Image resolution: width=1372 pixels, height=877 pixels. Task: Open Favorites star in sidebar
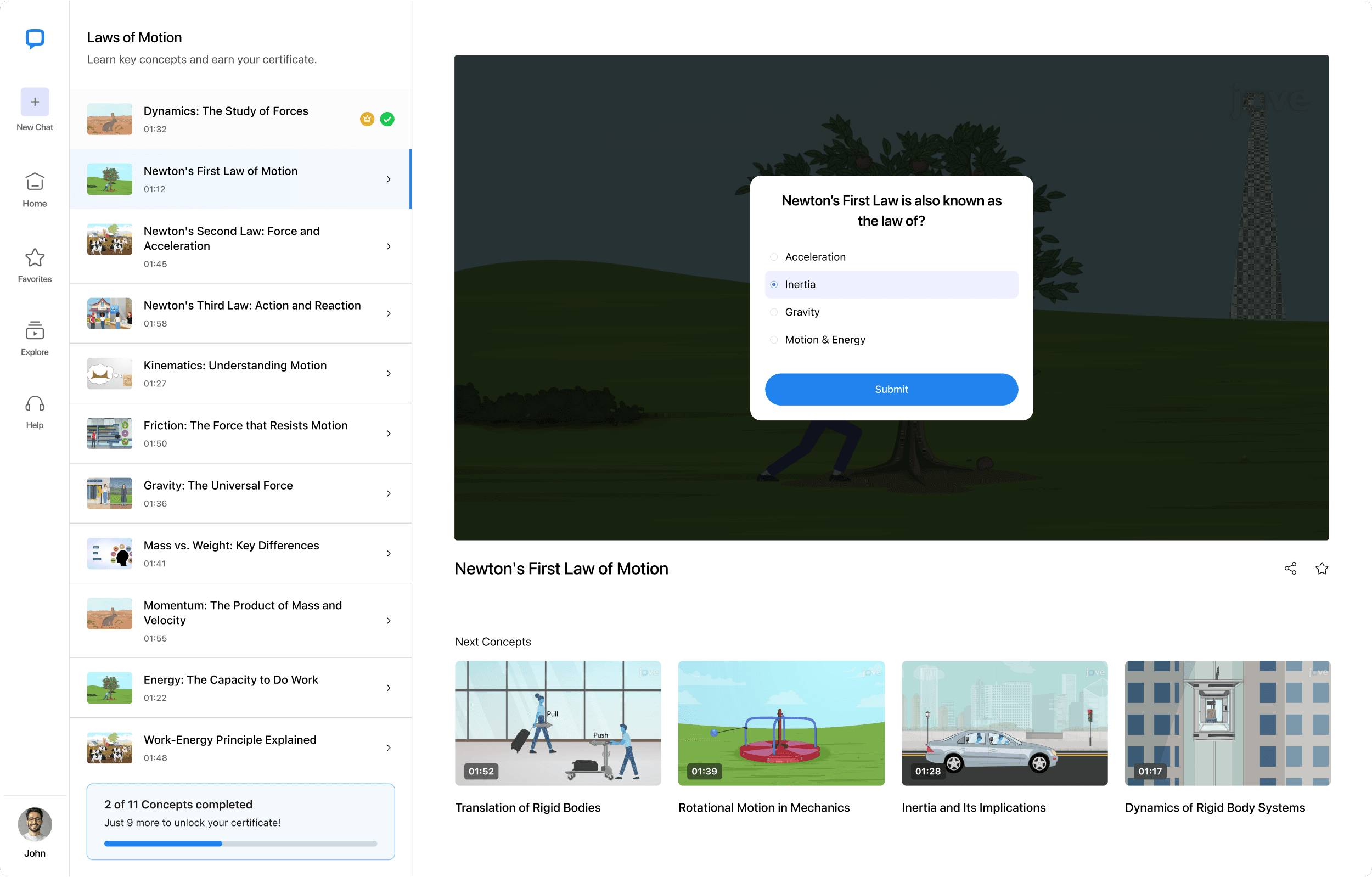pyautogui.click(x=35, y=257)
